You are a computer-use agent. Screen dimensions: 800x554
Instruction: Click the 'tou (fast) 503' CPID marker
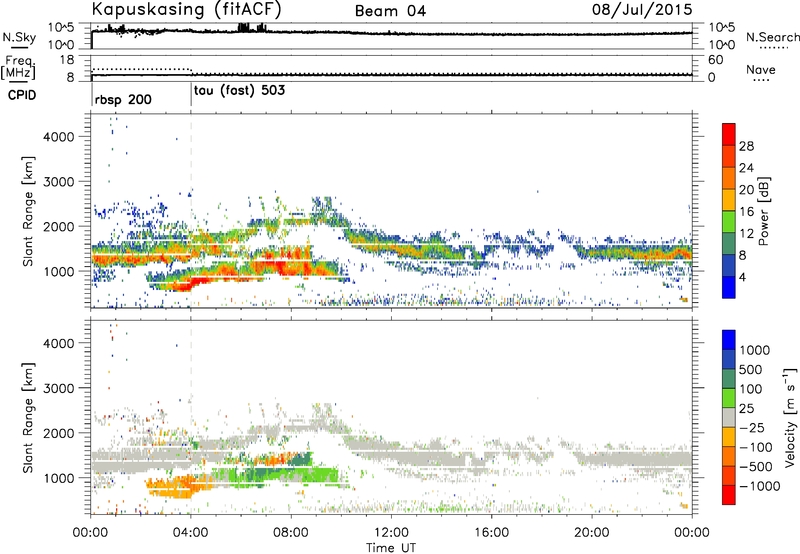pos(239,91)
